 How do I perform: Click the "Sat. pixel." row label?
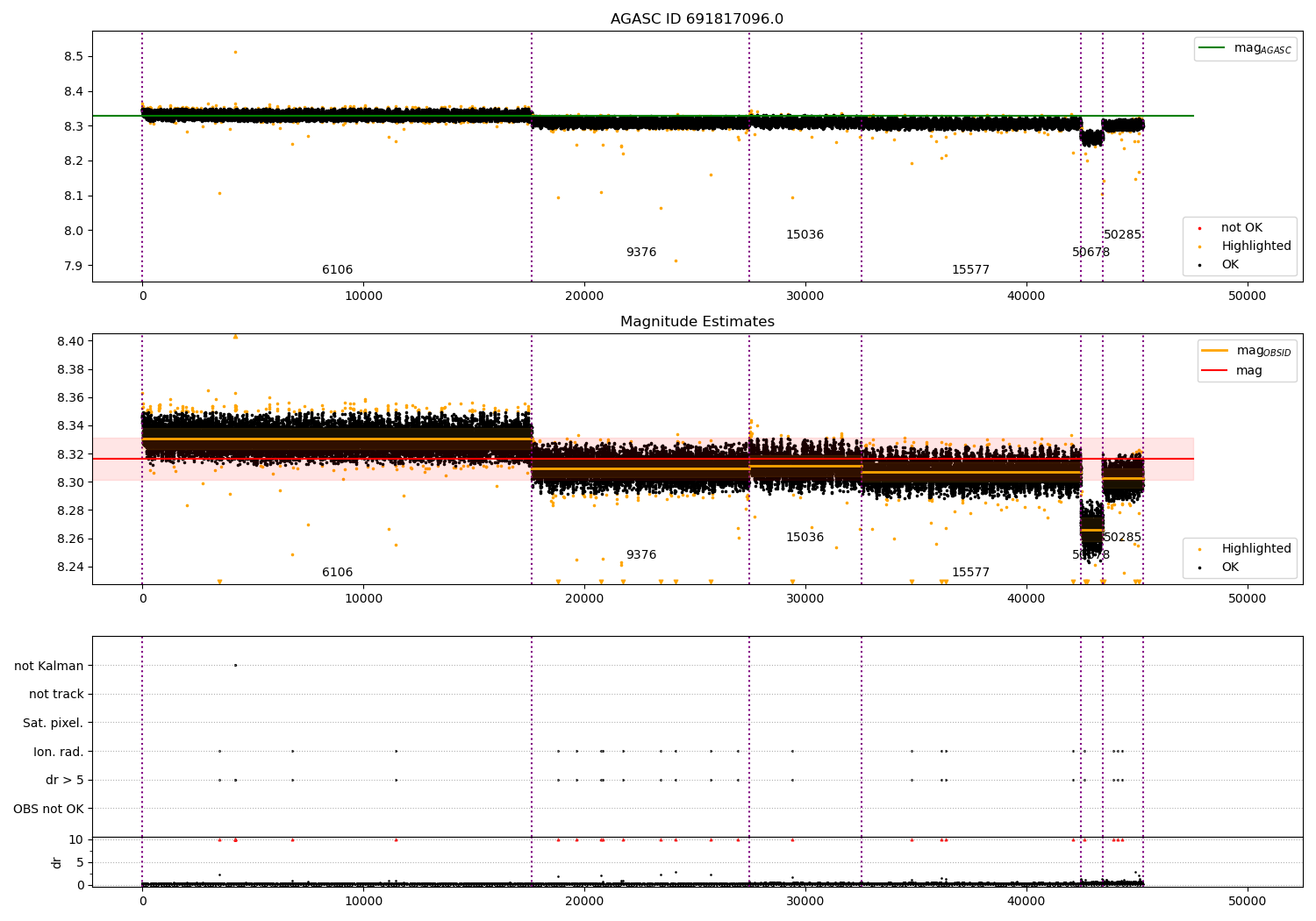[x=54, y=723]
